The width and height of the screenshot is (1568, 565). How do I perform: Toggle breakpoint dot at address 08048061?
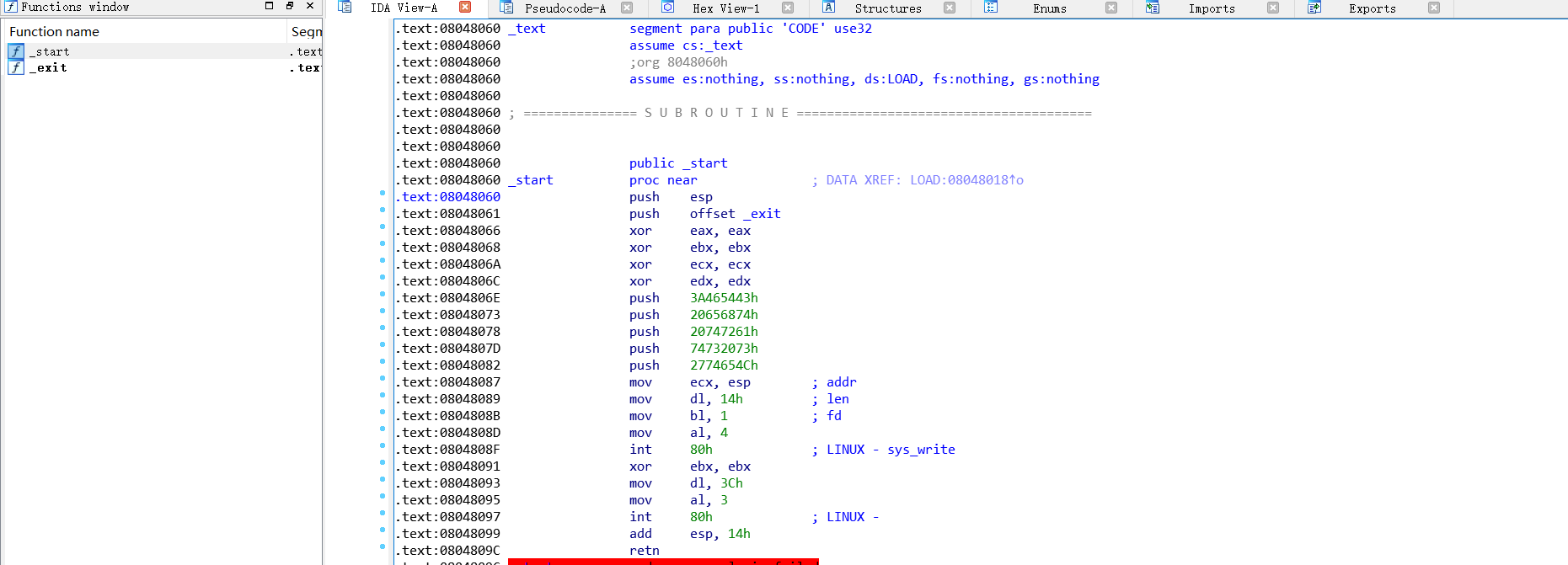[x=383, y=211]
